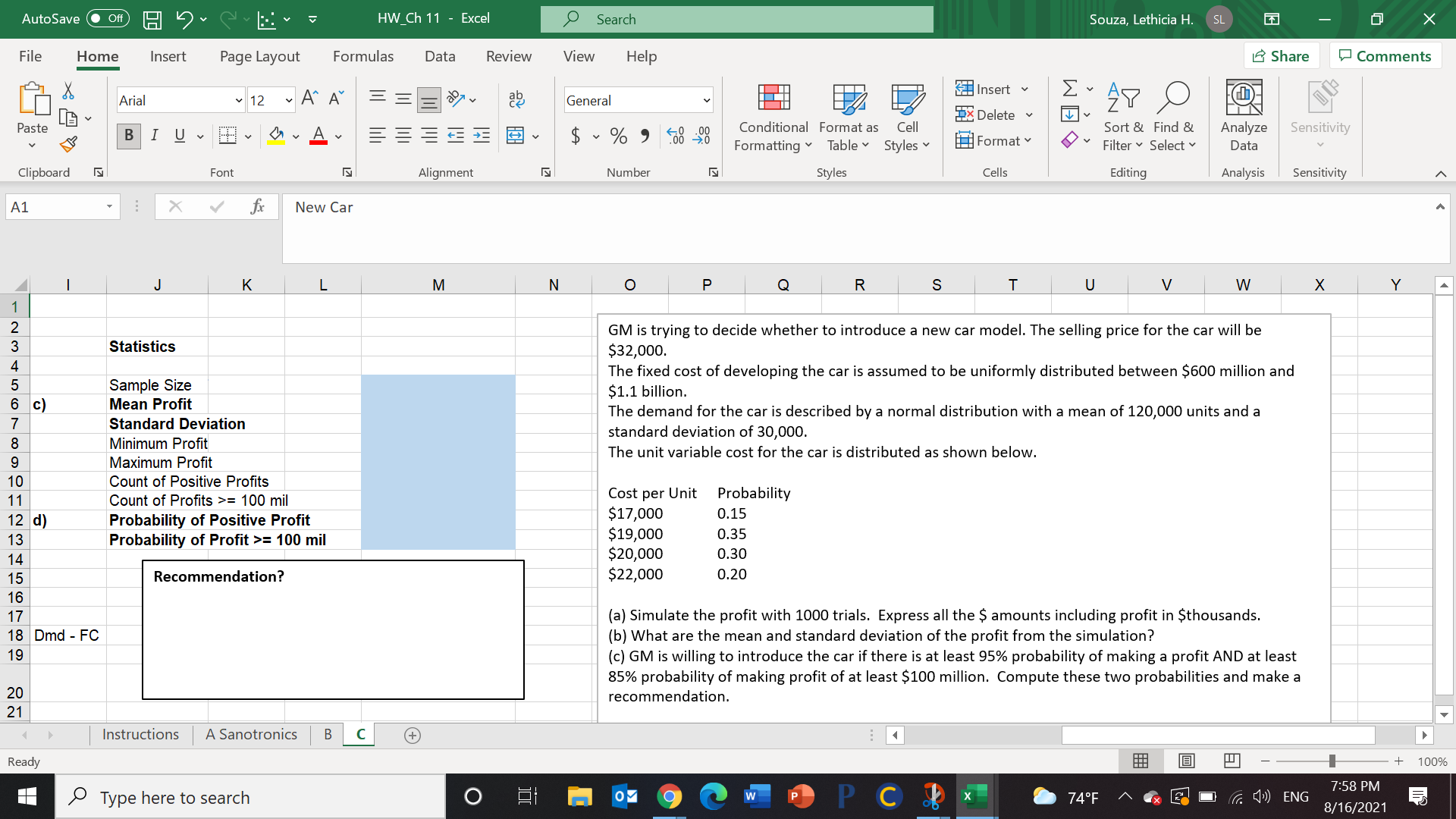The height and width of the screenshot is (819, 1456).
Task: Apply currency format with dollar sign icon
Action: pyautogui.click(x=575, y=136)
